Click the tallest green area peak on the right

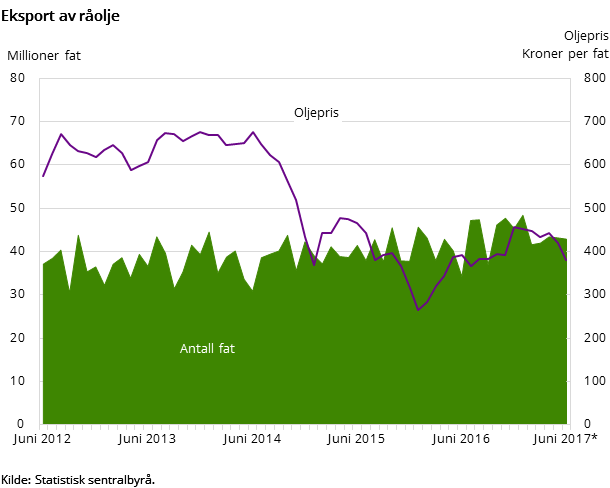point(522,216)
